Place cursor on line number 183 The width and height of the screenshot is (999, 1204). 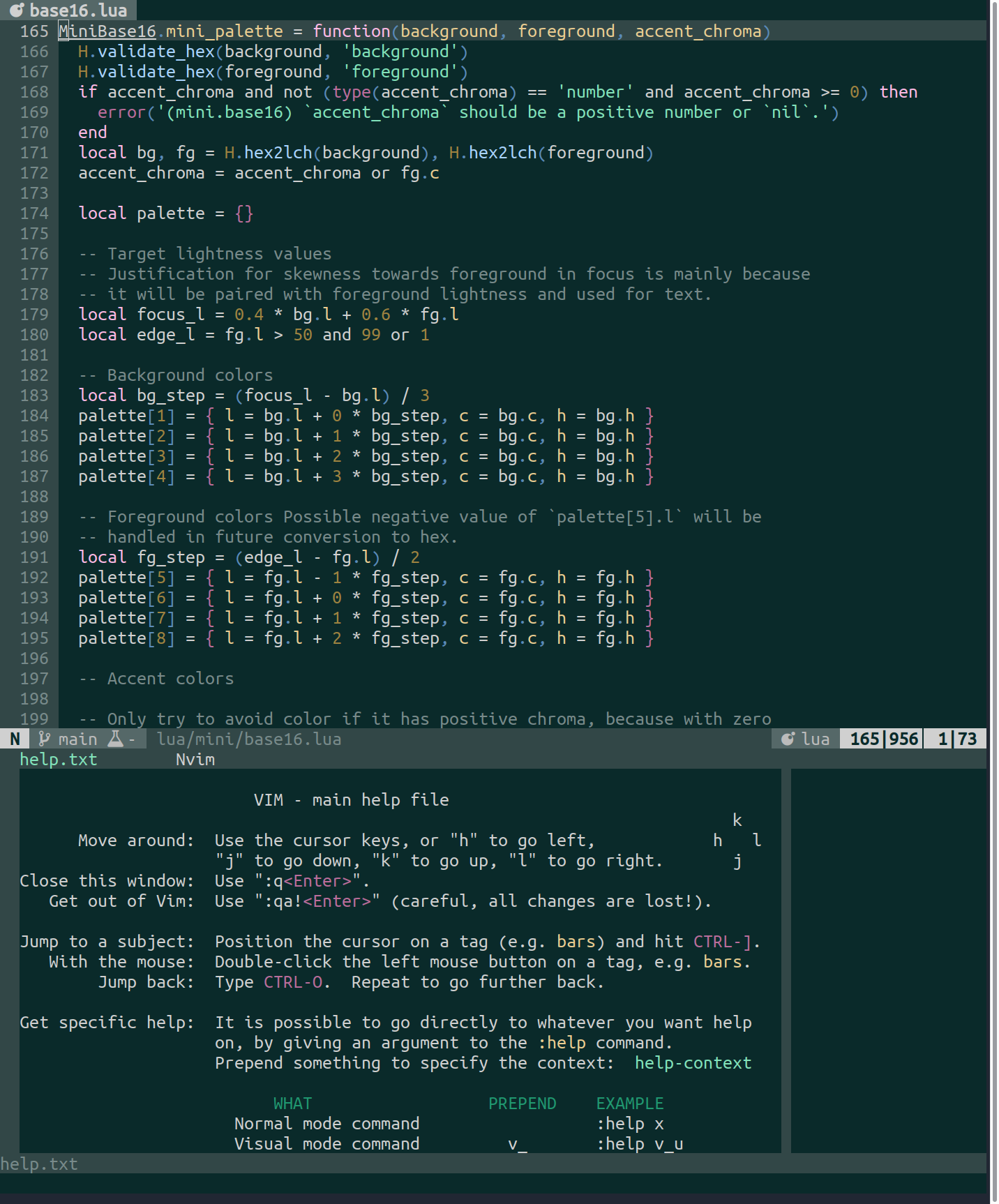tap(34, 396)
